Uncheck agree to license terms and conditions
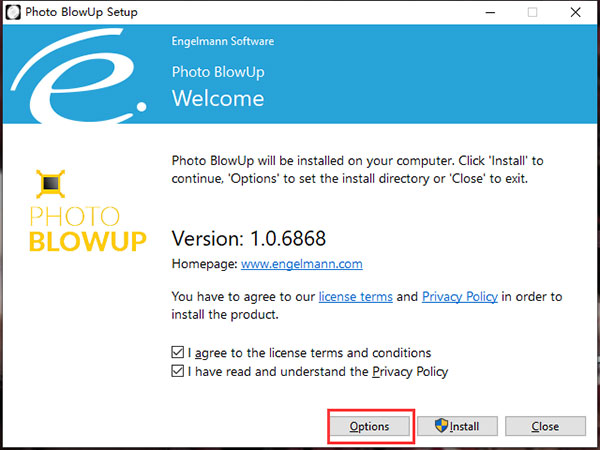 178,353
